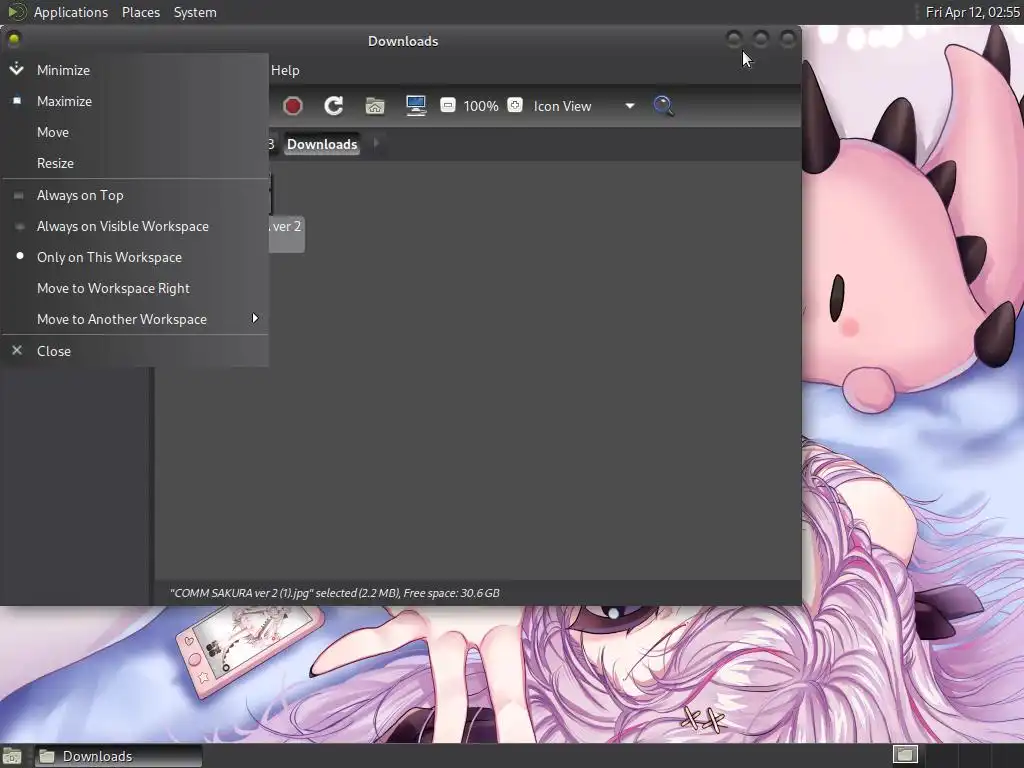Open the Computer icon in toolbar
1024x768 pixels.
416,106
